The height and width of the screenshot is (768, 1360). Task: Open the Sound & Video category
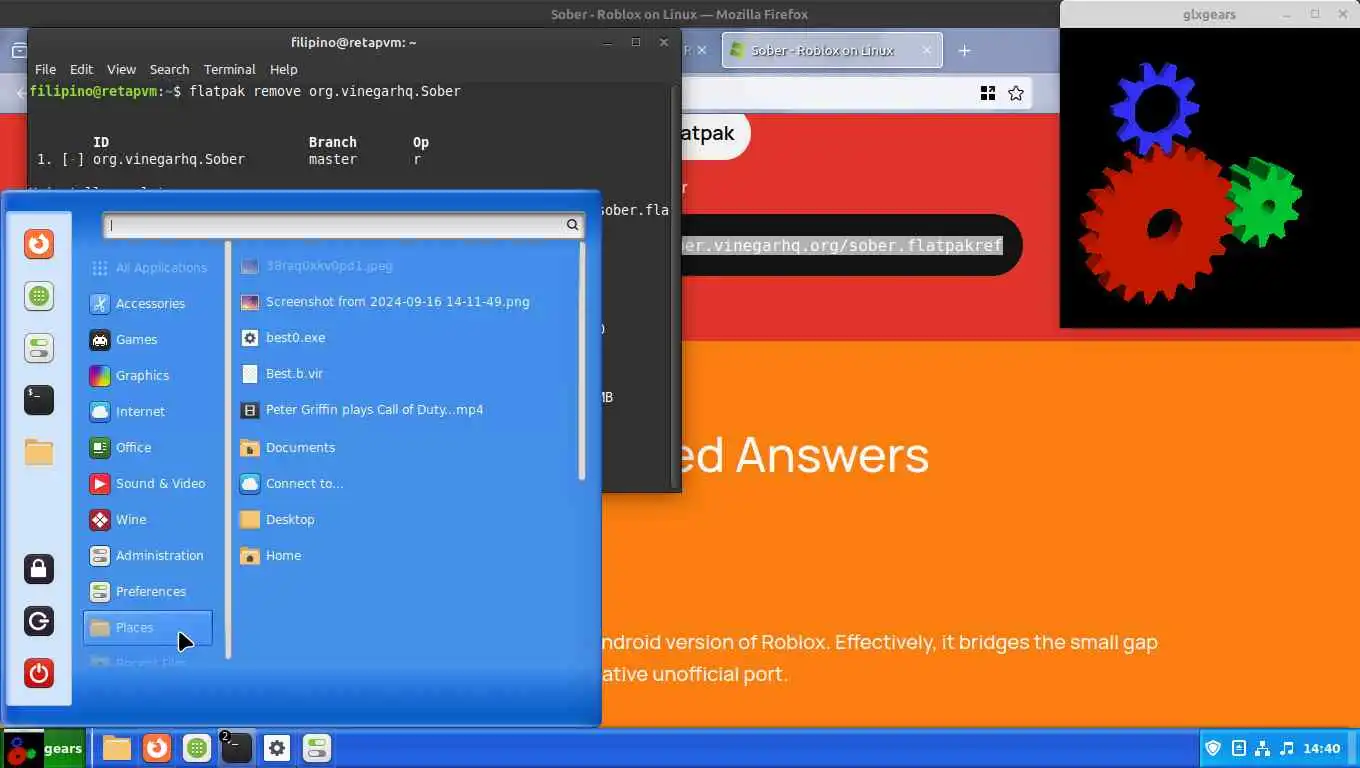pos(148,483)
